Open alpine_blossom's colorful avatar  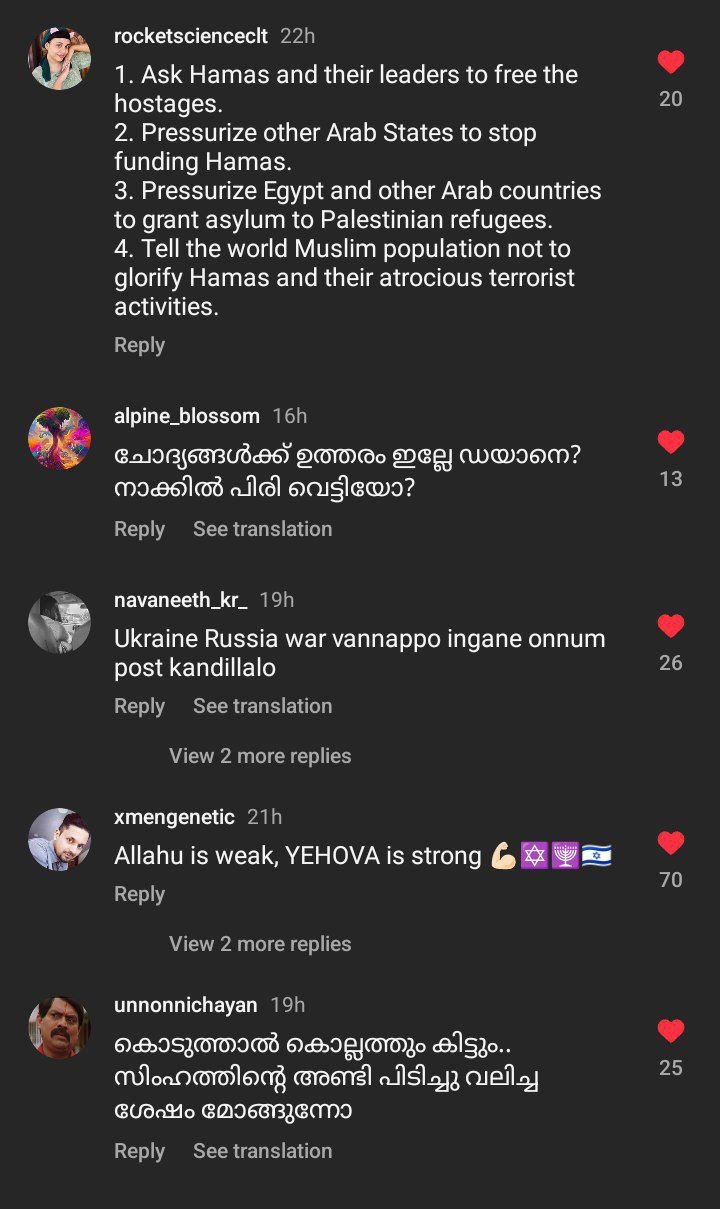59,438
